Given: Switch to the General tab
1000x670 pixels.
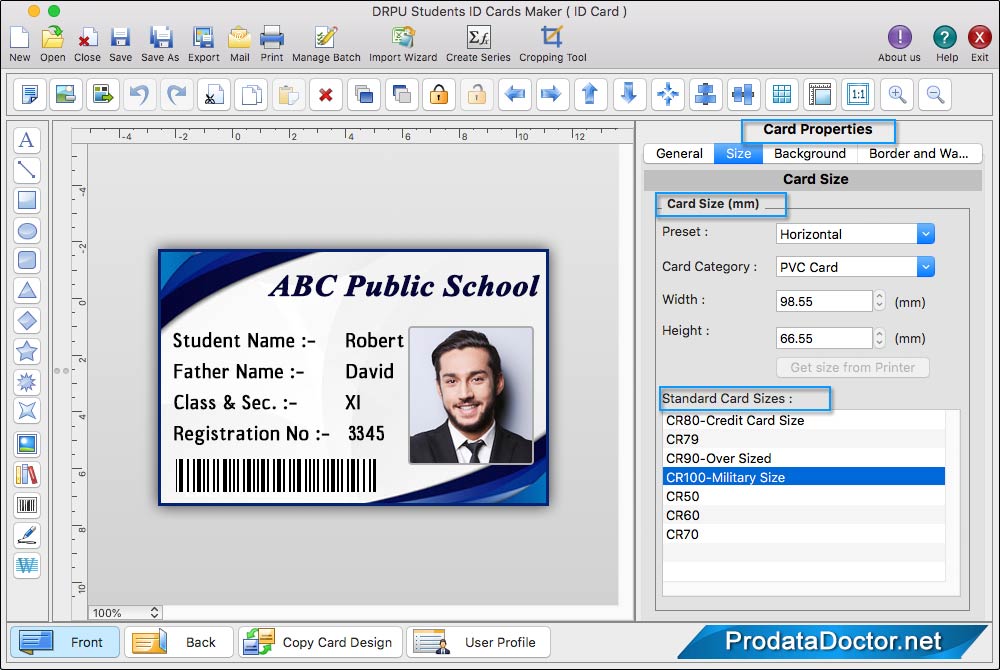Looking at the screenshot, I should pos(679,154).
